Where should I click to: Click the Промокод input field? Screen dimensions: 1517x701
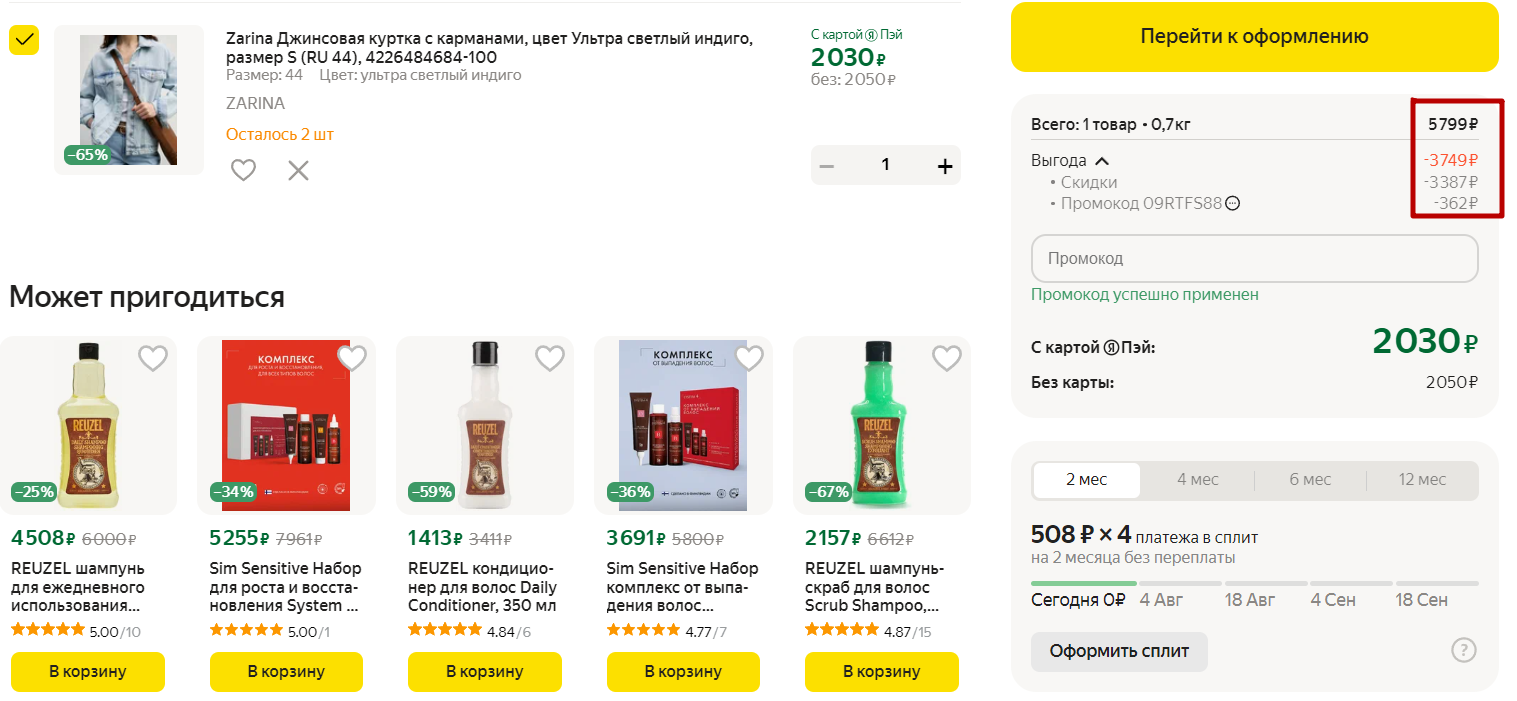[1254, 258]
